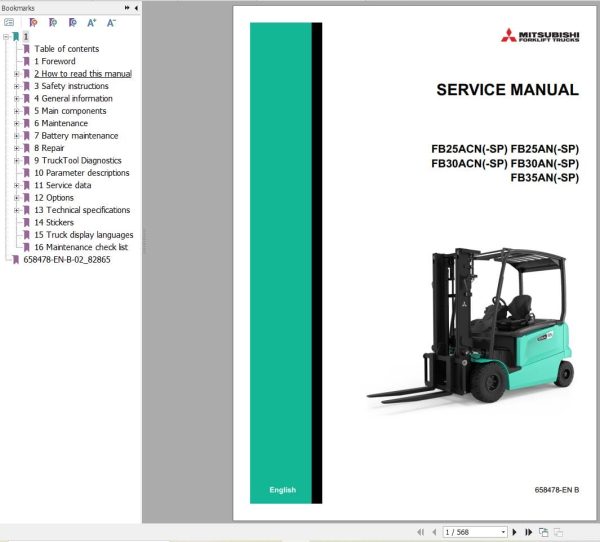Open 9 TruckTool Diagnostics bookmark
Screen dimensions: 600x542
click(x=78, y=160)
